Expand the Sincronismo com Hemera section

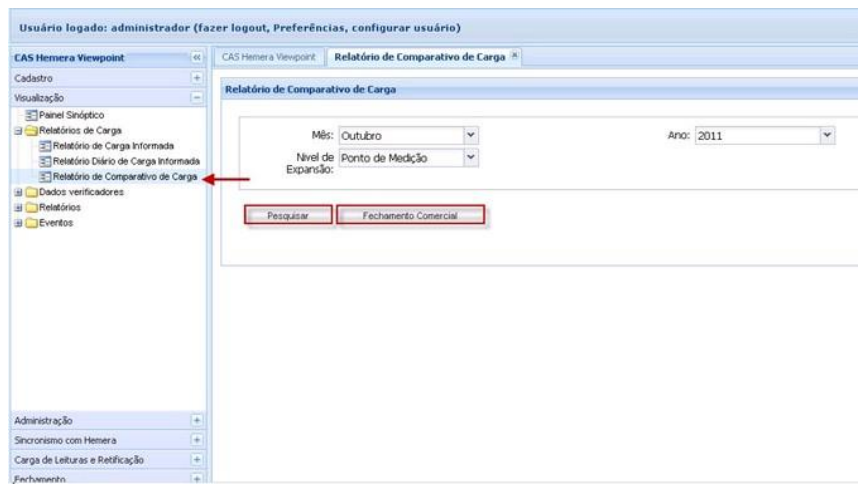click(x=196, y=440)
